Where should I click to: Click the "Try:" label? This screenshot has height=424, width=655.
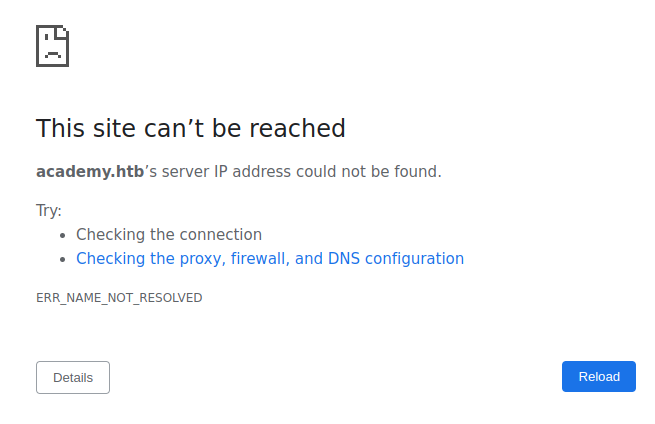coord(49,211)
